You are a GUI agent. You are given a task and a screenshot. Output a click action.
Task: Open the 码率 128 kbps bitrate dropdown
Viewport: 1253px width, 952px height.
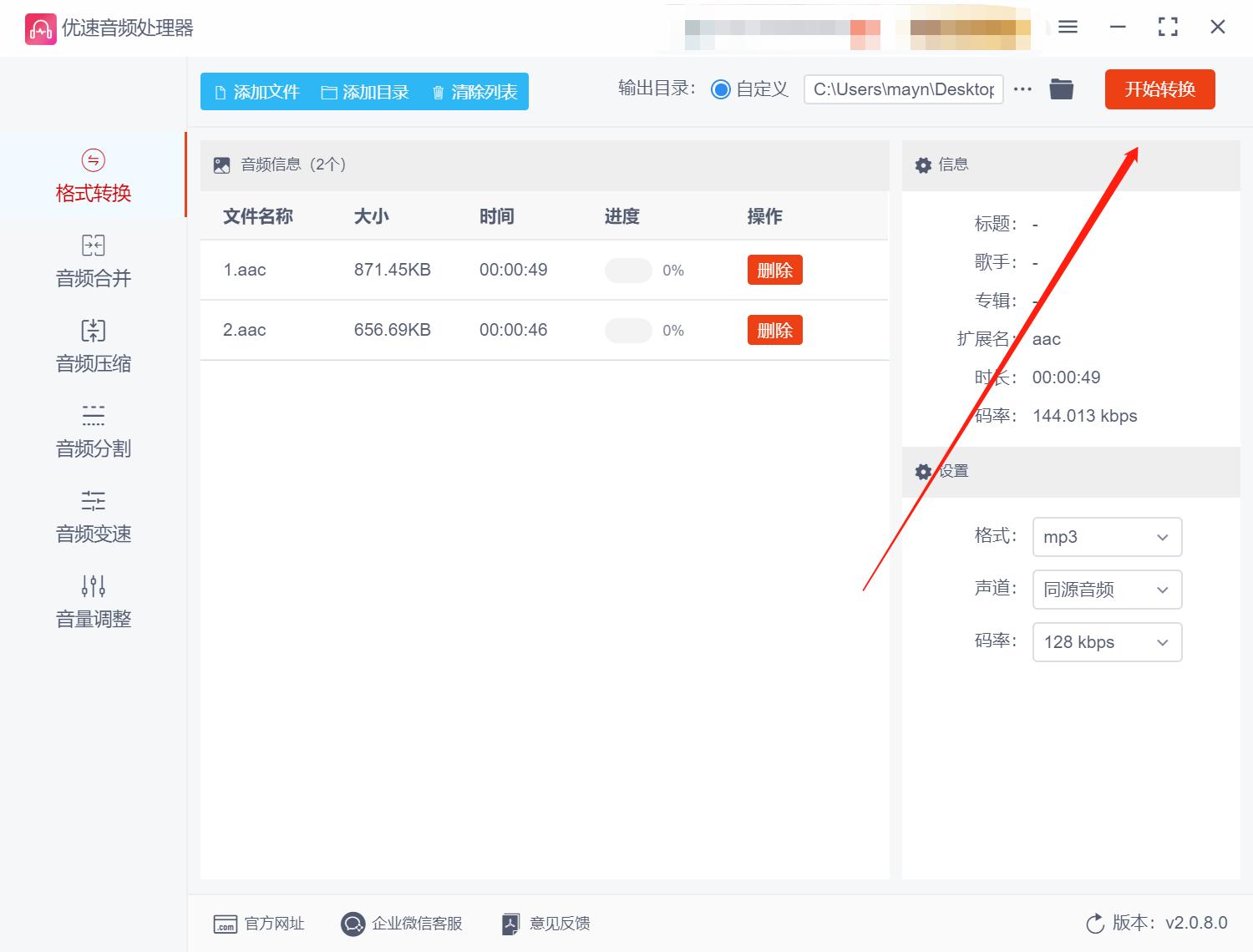click(1107, 642)
